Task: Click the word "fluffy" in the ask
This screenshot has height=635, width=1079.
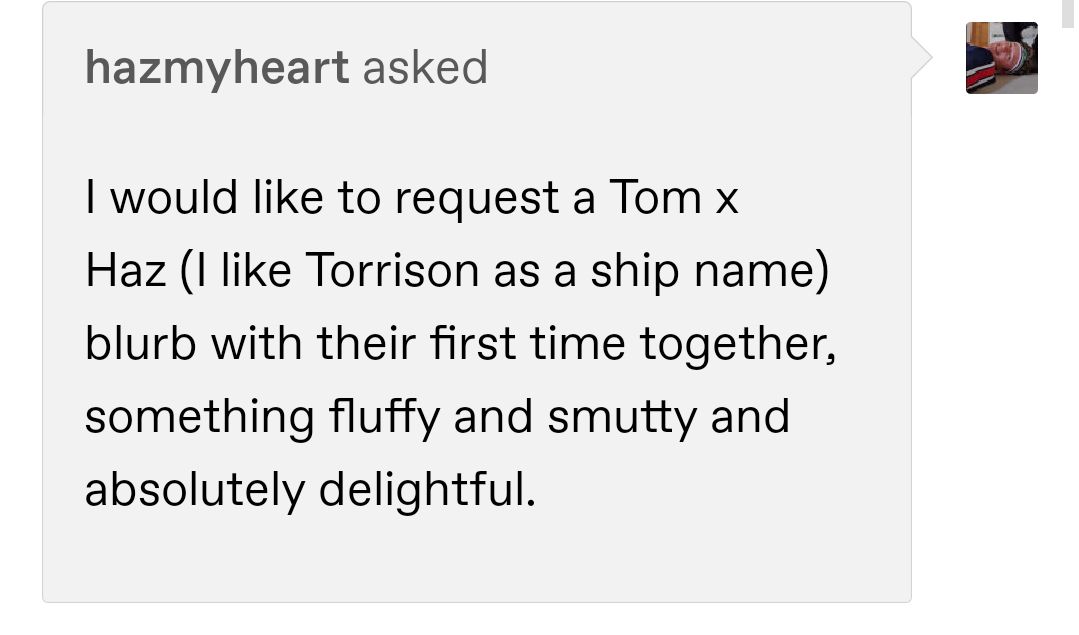Action: [384, 418]
